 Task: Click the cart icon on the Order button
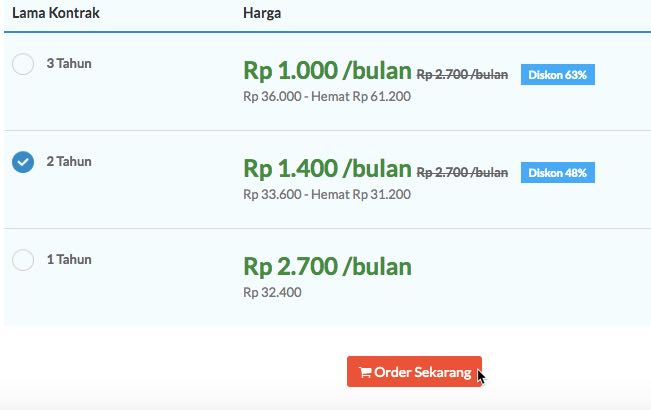point(365,373)
